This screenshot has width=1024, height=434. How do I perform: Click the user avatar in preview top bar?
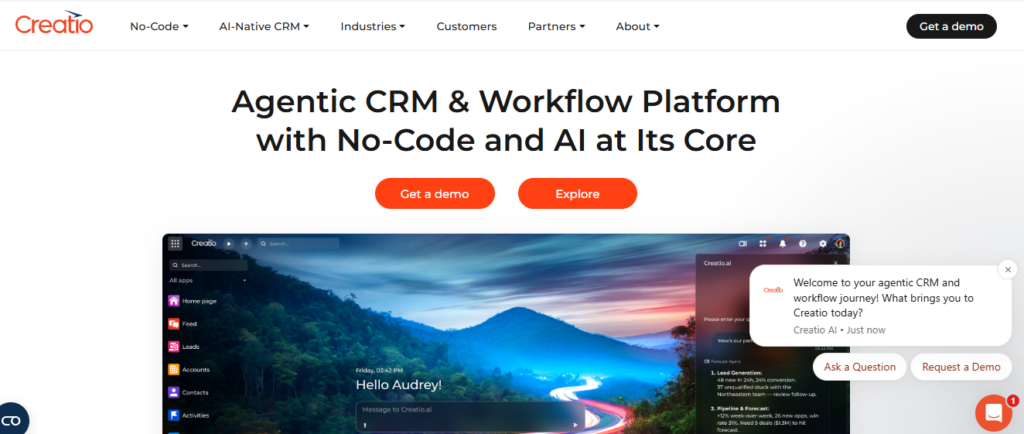(x=840, y=243)
